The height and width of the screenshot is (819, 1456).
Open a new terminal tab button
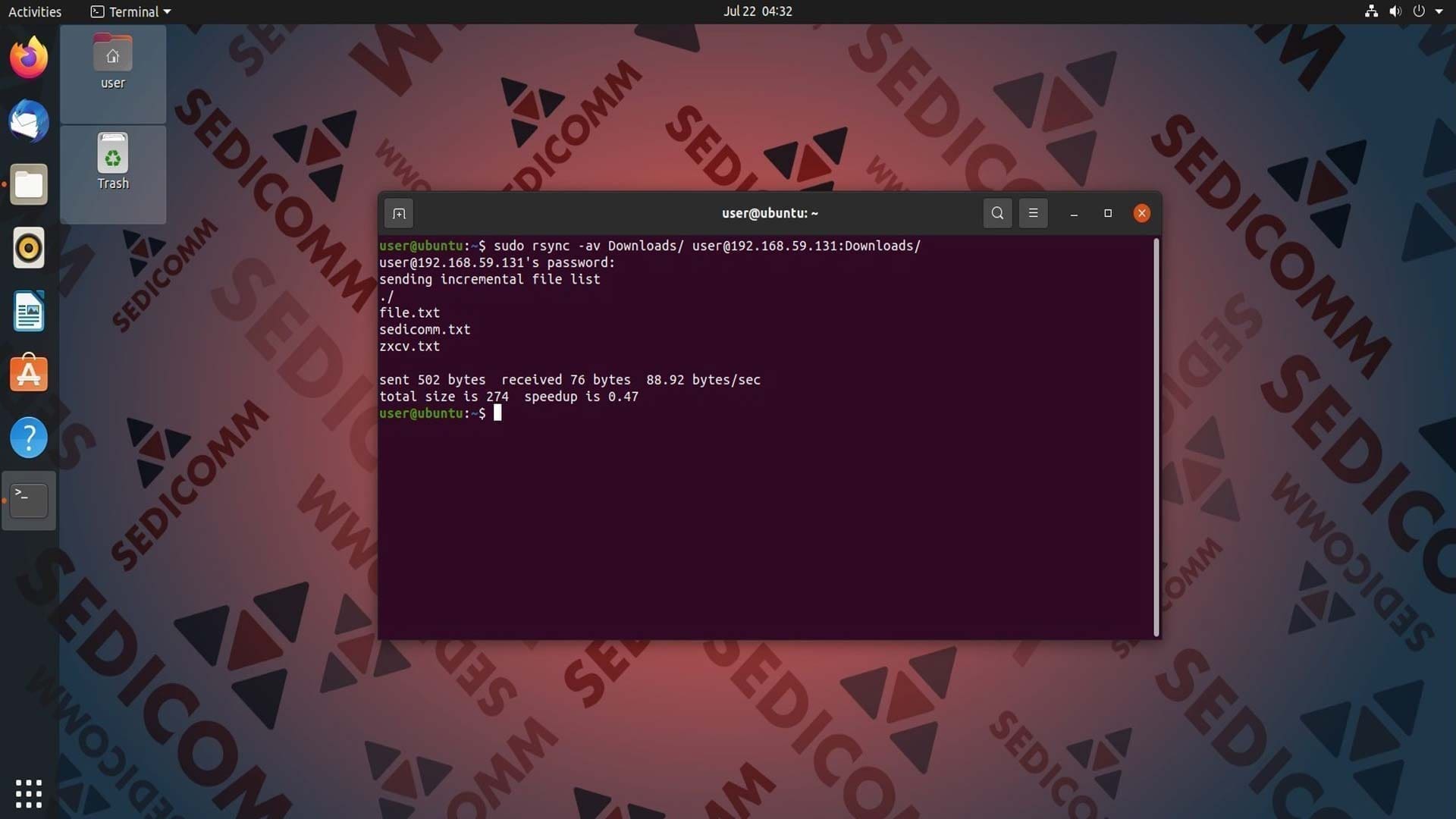tap(399, 214)
